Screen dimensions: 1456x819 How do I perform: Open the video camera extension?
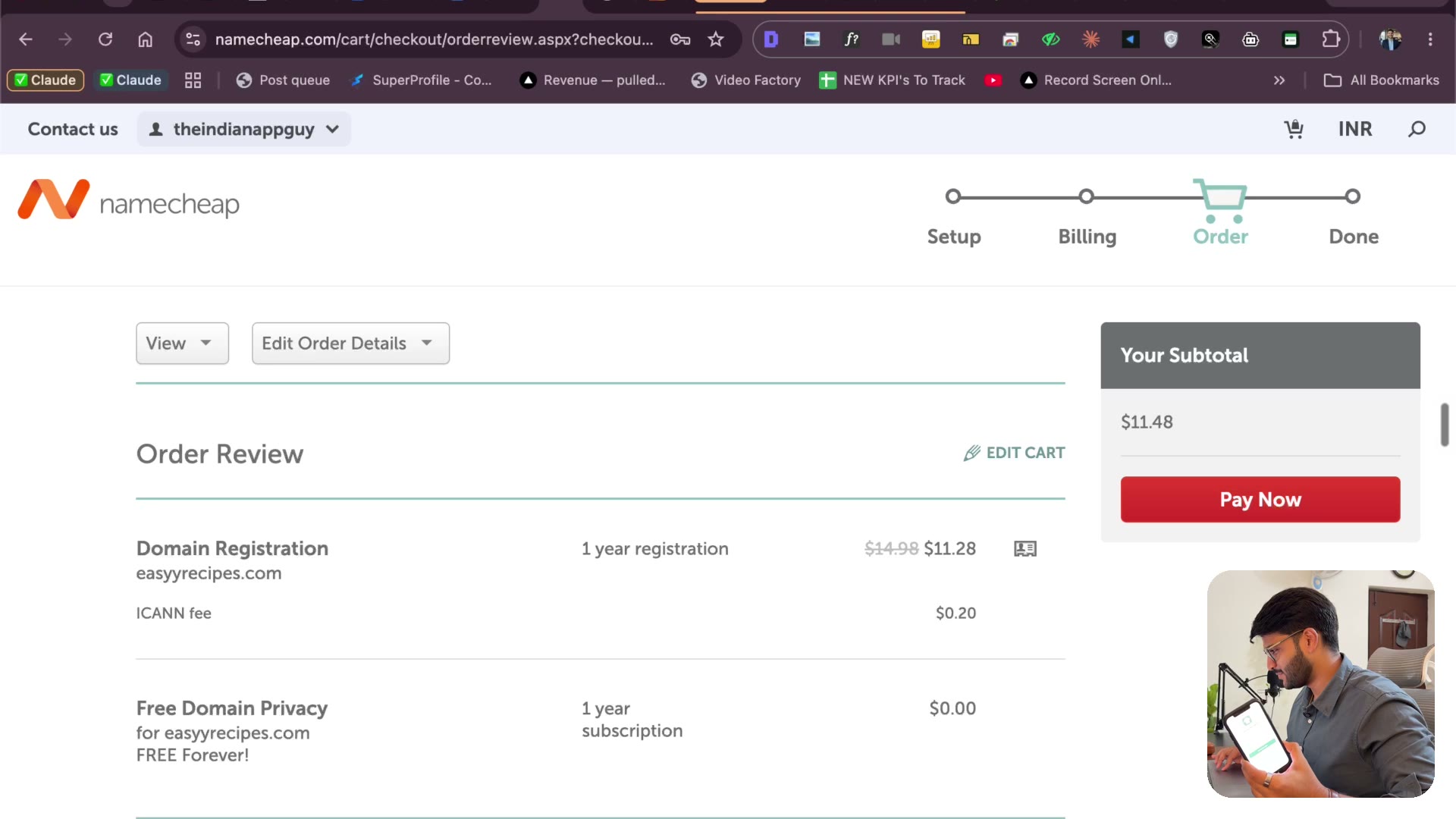[x=891, y=39]
